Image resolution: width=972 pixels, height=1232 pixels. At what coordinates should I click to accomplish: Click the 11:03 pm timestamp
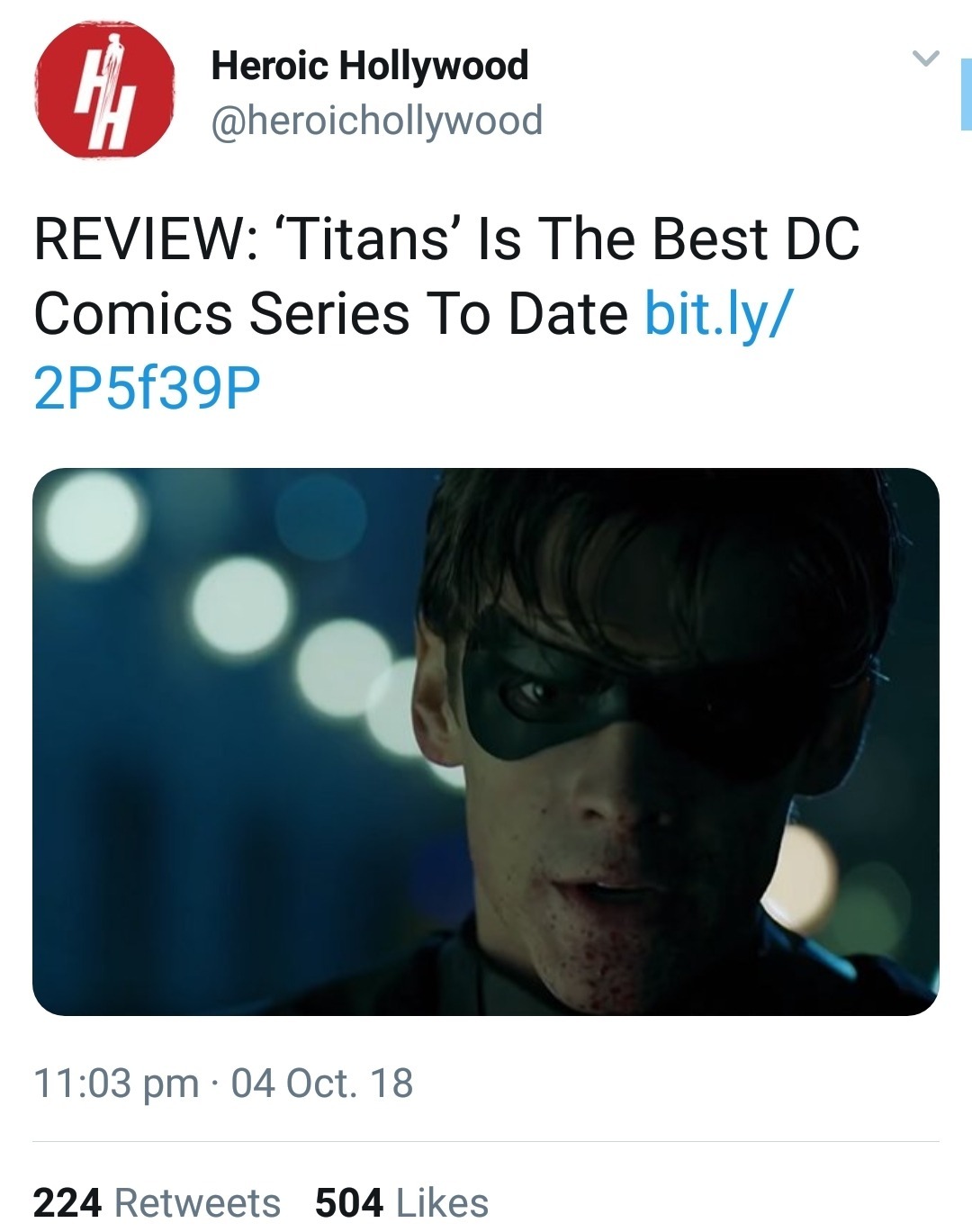click(116, 1083)
